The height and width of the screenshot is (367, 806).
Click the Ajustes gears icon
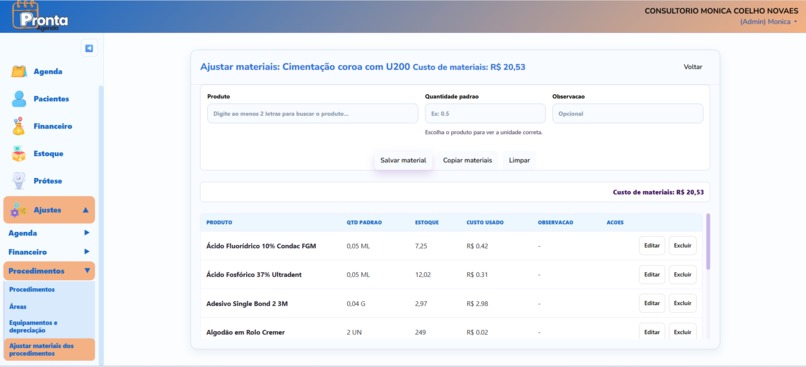[18, 210]
